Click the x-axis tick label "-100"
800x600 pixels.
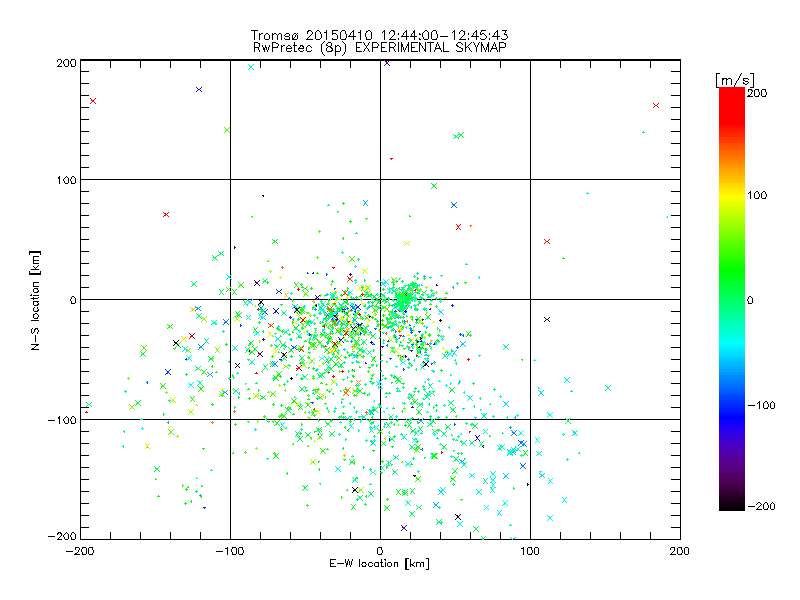tap(230, 551)
